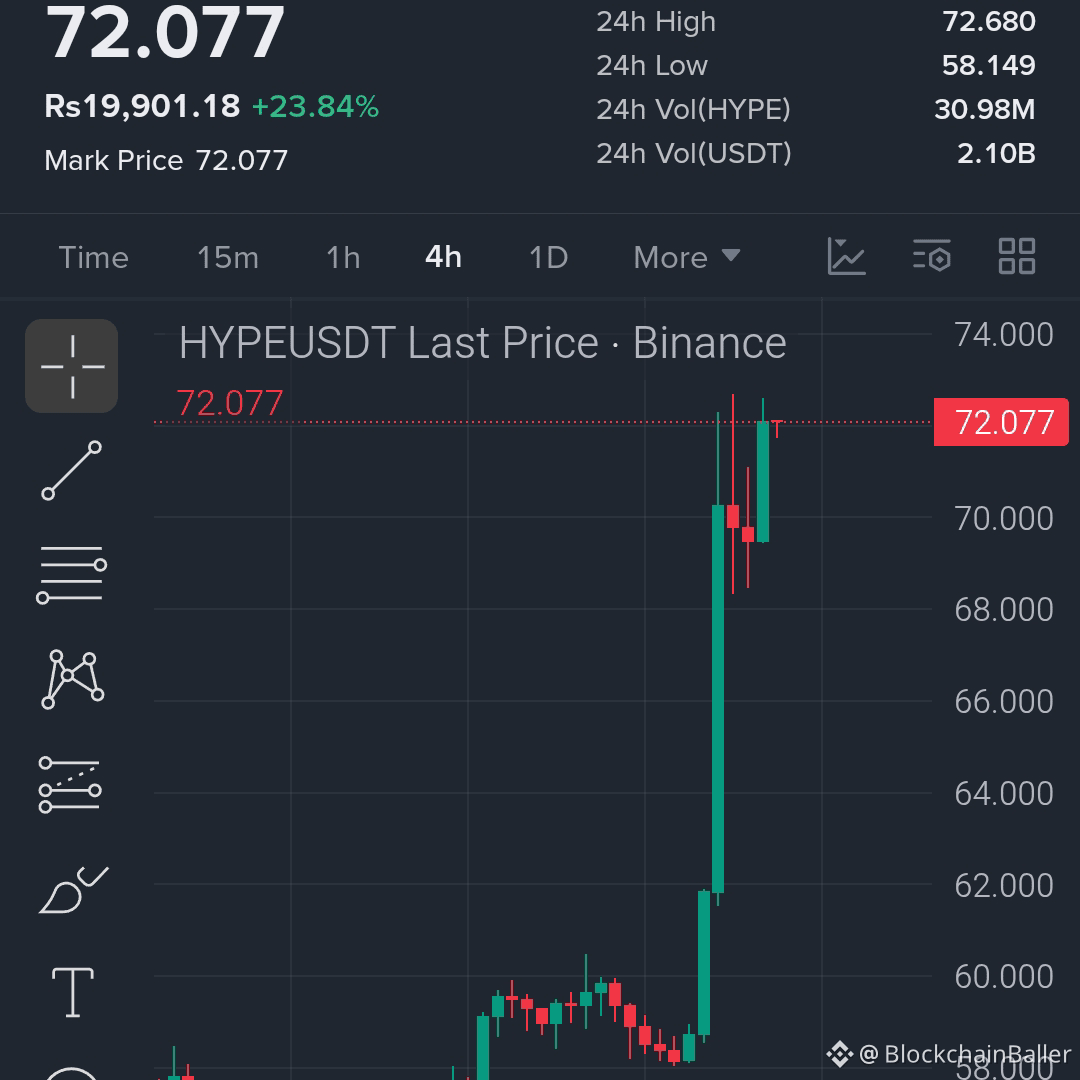Select the brush drawing tool
The width and height of the screenshot is (1080, 1080).
73,890
